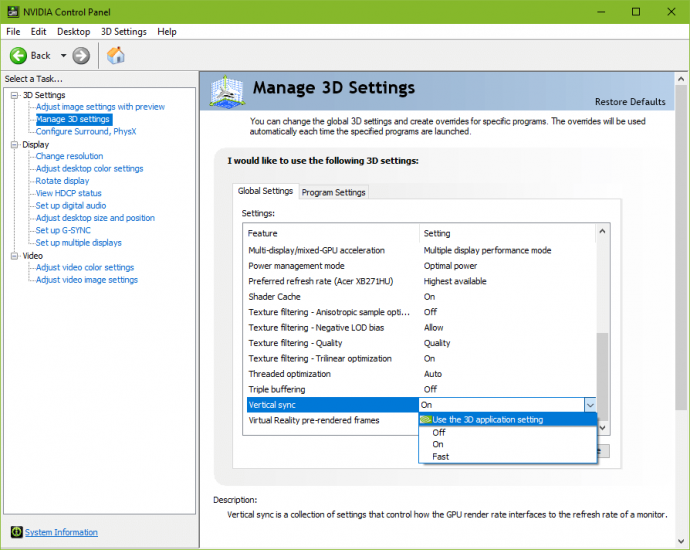Click the settings list vertical scrollbar

[x=603, y=360]
